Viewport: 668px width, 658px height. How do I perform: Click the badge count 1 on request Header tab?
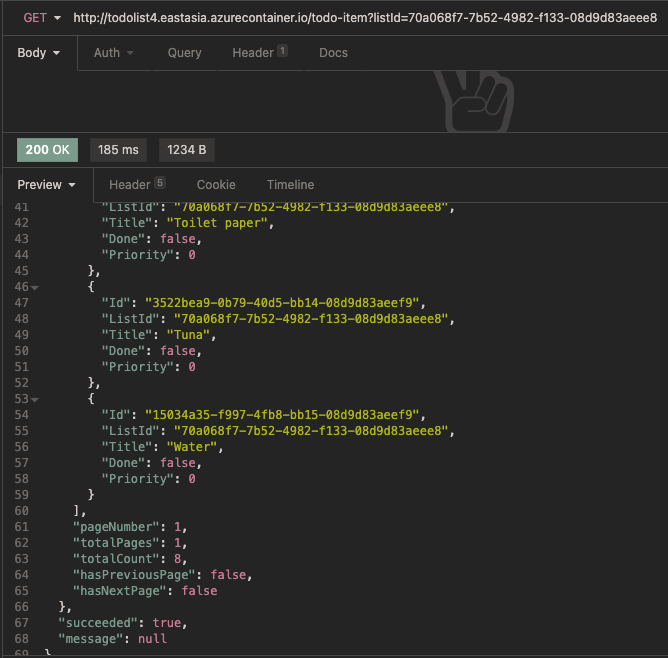[x=282, y=51]
